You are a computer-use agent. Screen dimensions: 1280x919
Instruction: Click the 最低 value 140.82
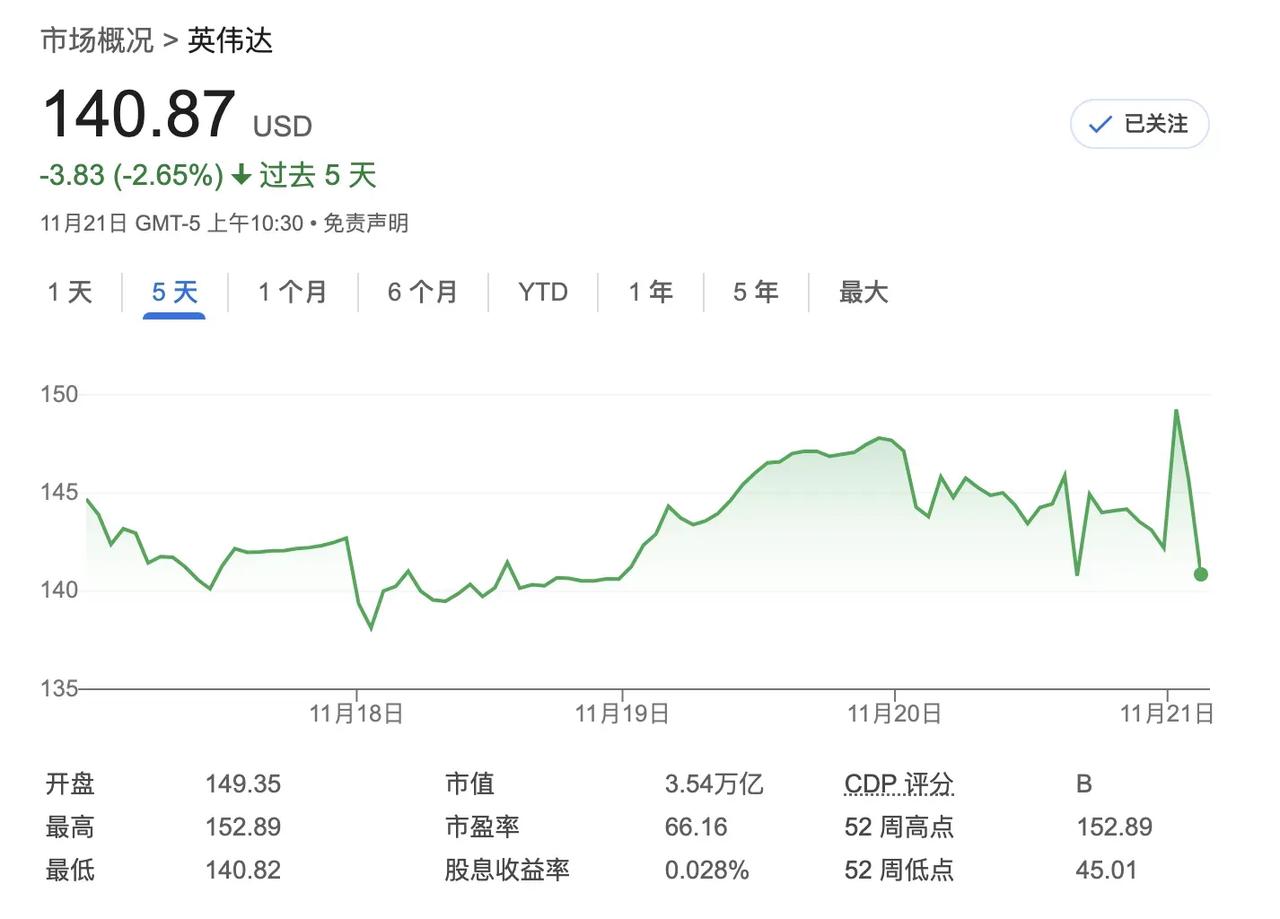(x=243, y=871)
